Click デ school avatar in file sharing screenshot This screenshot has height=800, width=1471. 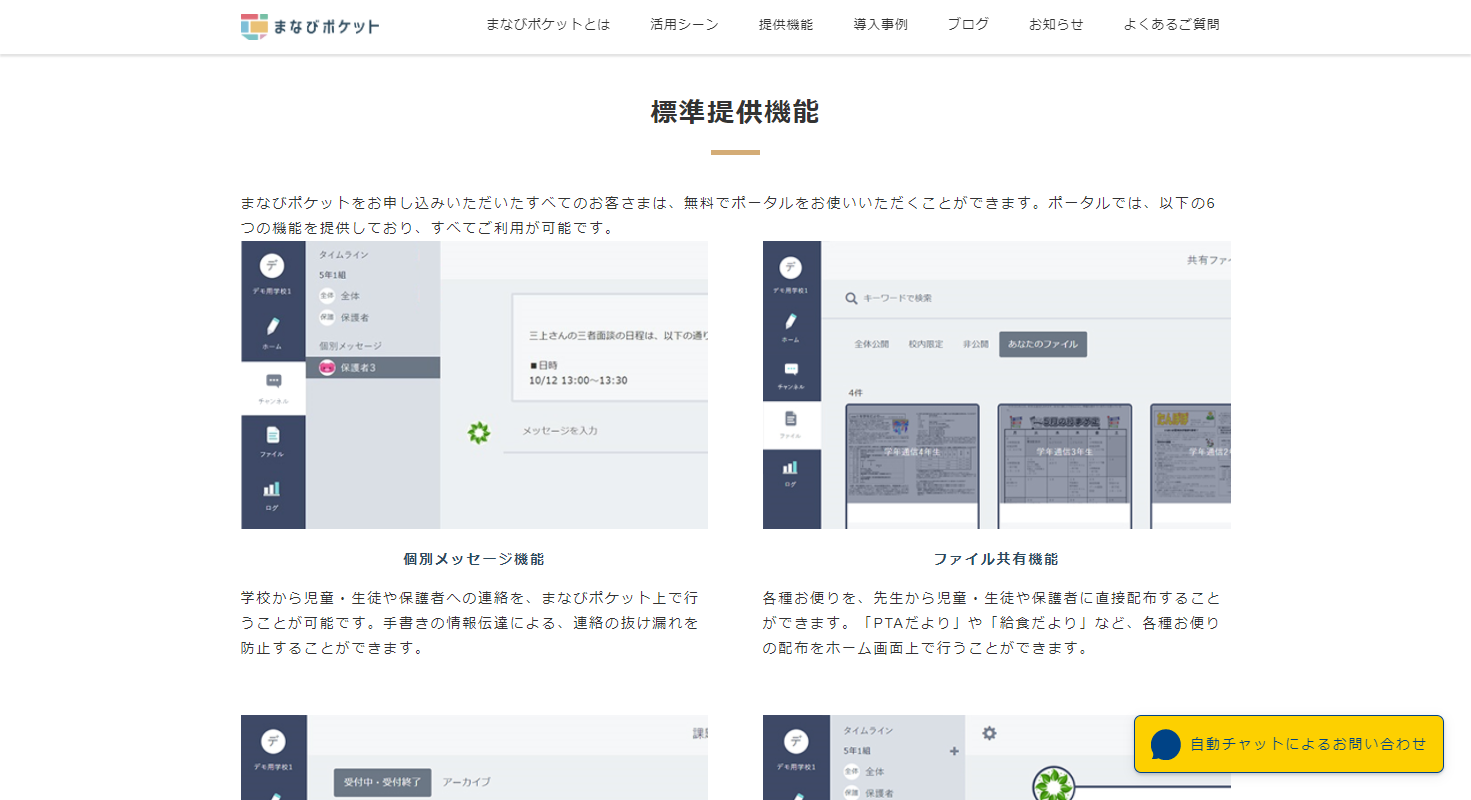tap(791, 267)
